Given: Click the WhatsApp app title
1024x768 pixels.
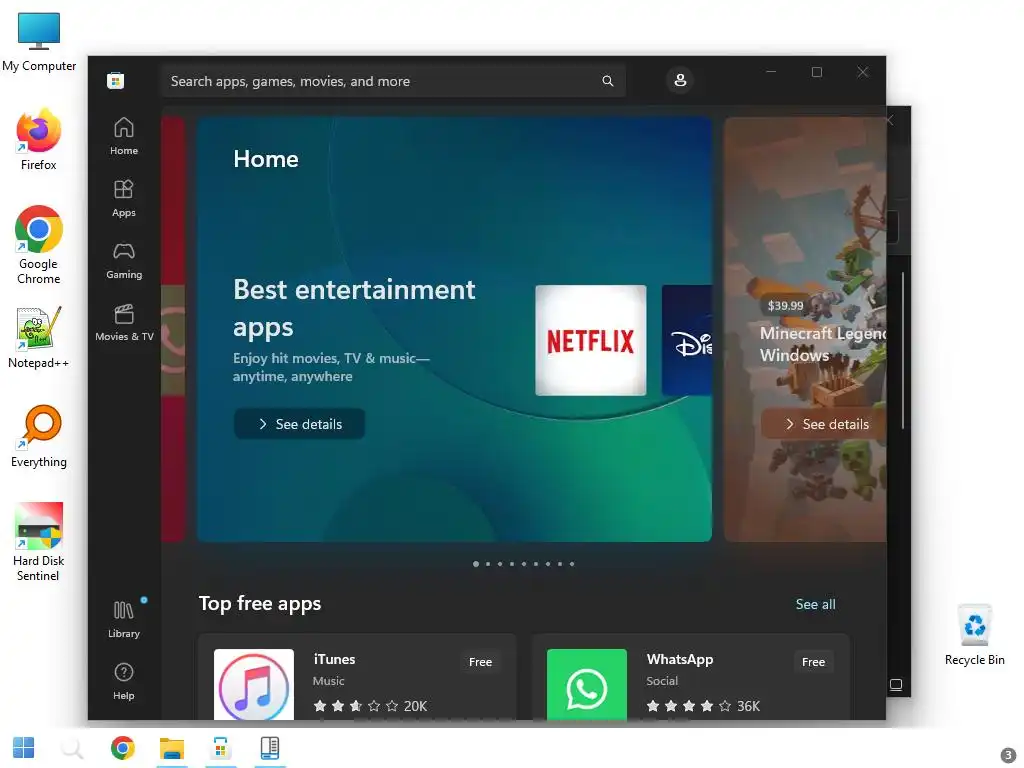Looking at the screenshot, I should point(680,659).
